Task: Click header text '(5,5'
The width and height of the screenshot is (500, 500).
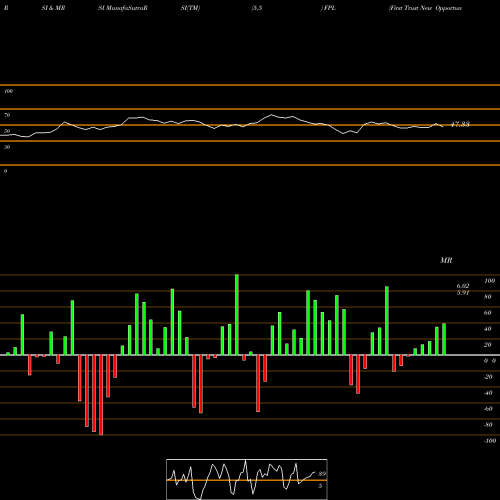Action: (x=256, y=8)
